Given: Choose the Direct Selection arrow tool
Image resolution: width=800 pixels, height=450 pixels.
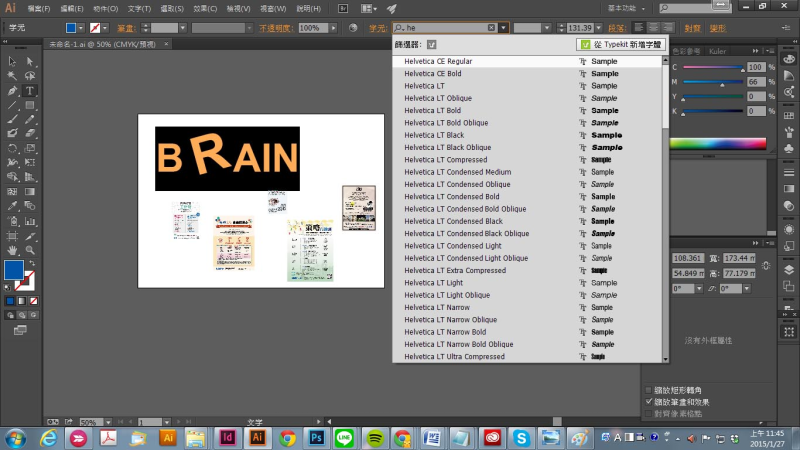Looking at the screenshot, I should [29, 62].
